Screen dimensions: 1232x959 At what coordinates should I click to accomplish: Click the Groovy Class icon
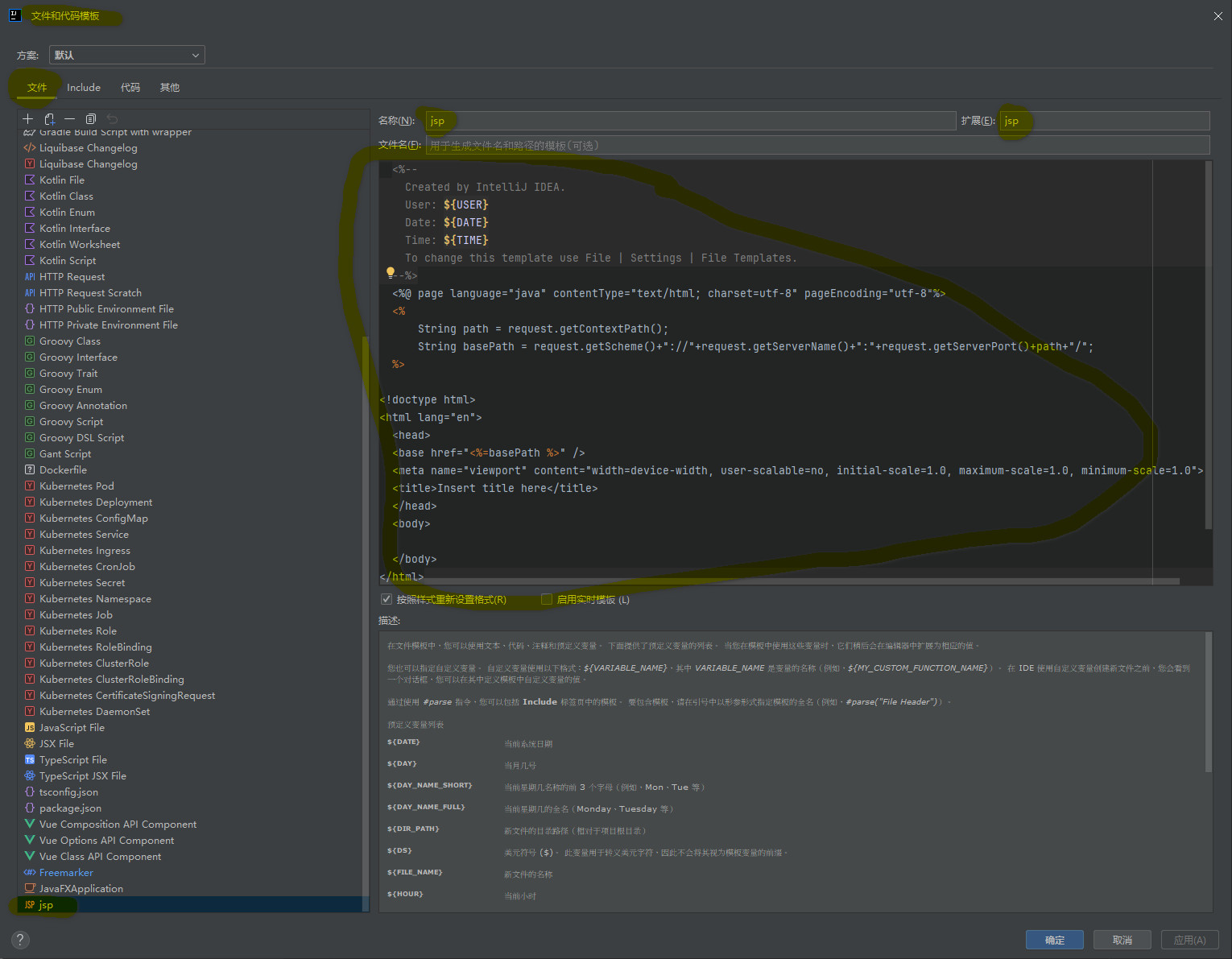tap(30, 341)
